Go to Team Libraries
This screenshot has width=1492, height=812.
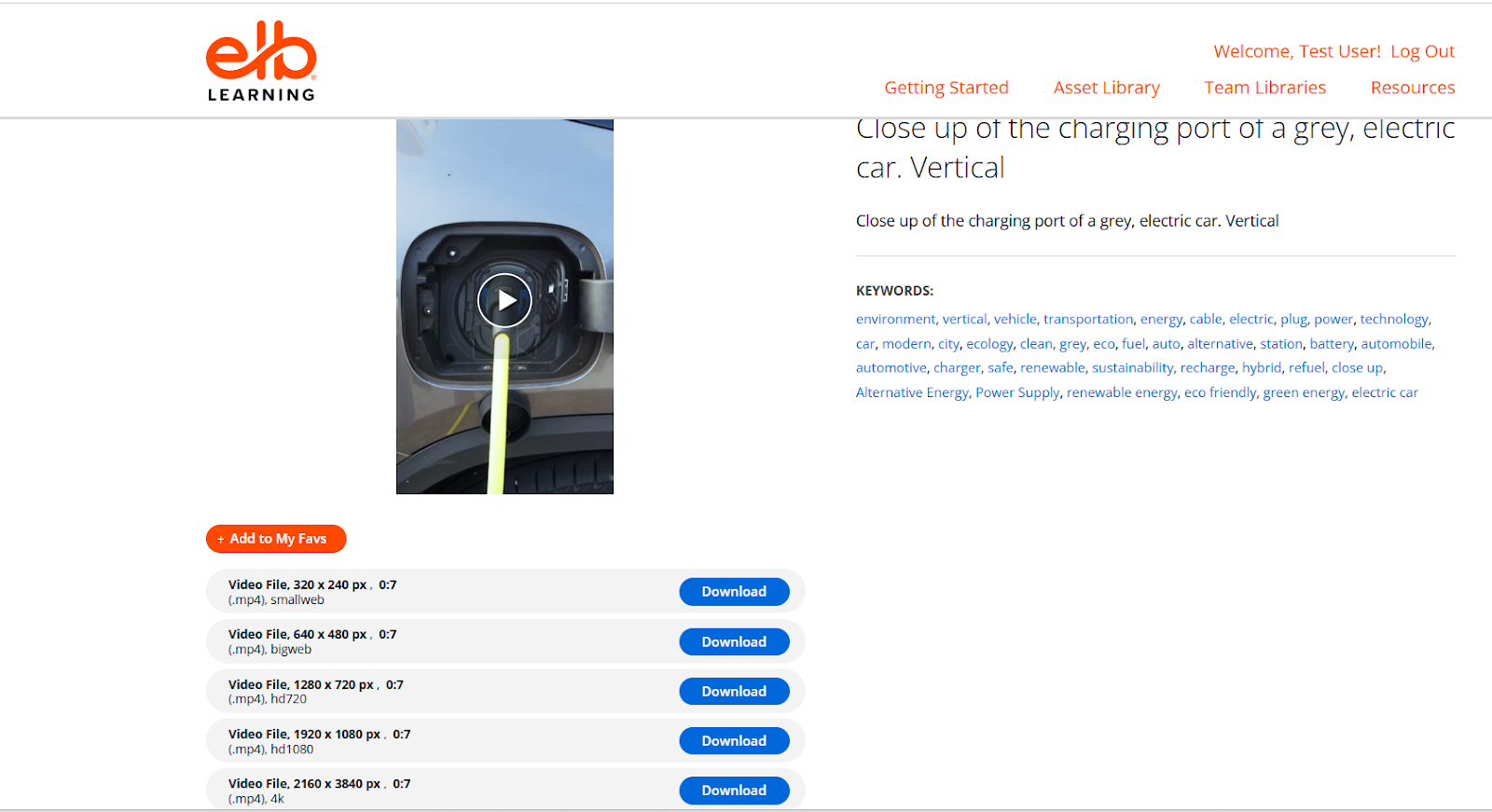(1264, 88)
